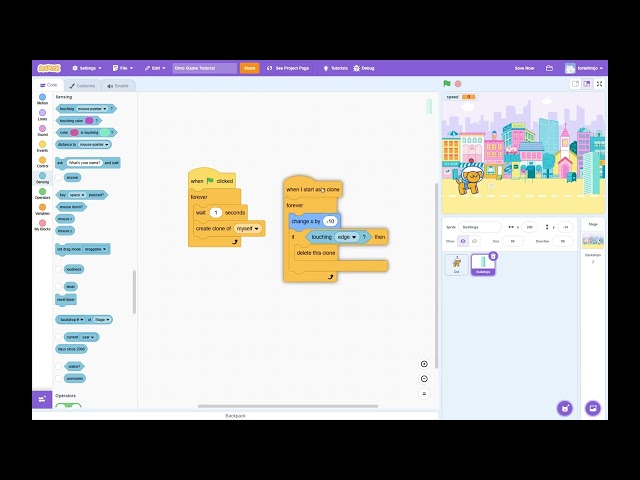Select the Variables block category
This screenshot has height=480, width=640.
tap(42, 209)
